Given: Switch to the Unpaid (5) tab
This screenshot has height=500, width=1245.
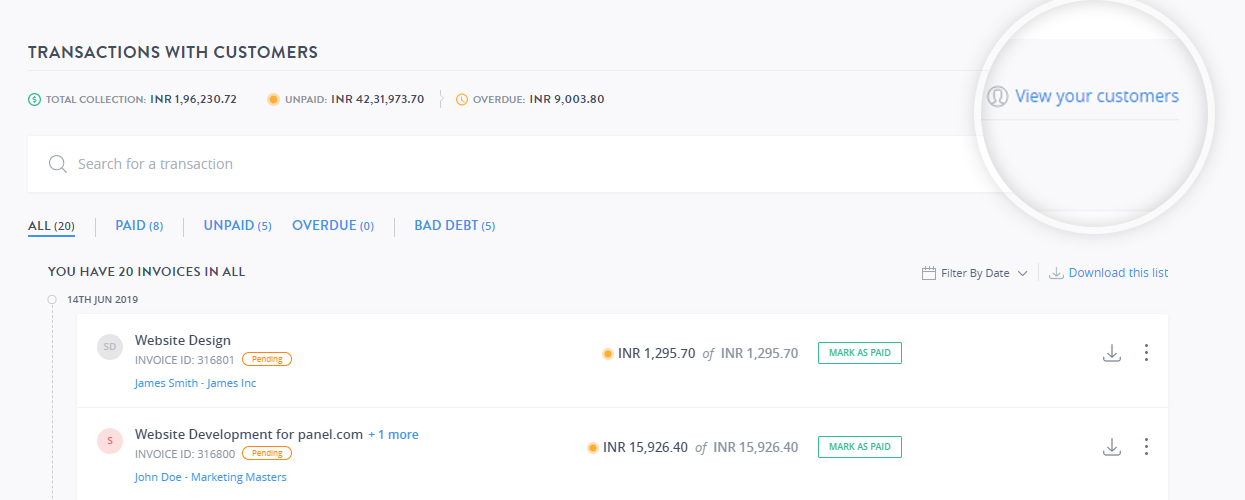Looking at the screenshot, I should [x=237, y=226].
